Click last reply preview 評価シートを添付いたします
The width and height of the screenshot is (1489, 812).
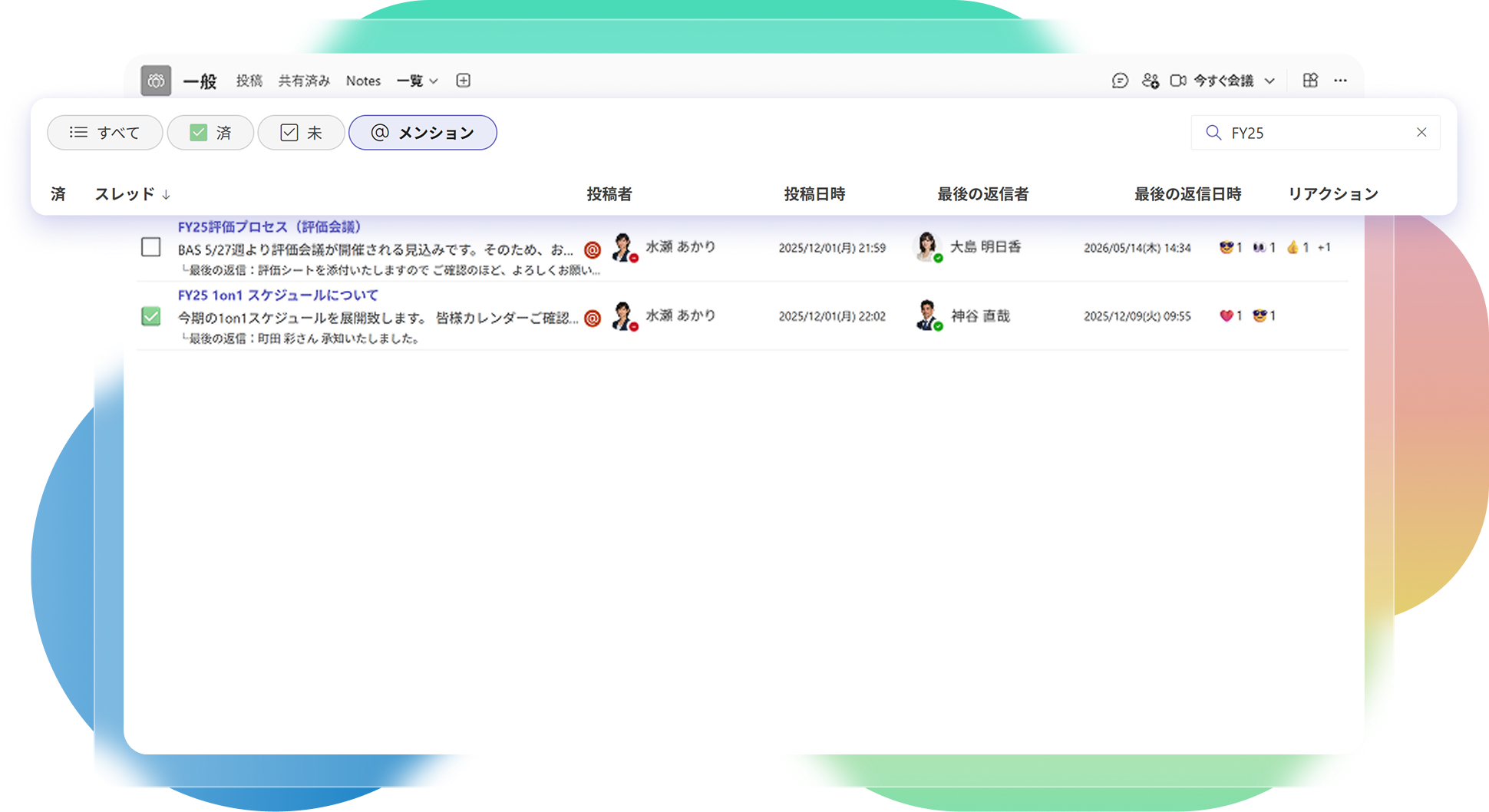tap(391, 270)
